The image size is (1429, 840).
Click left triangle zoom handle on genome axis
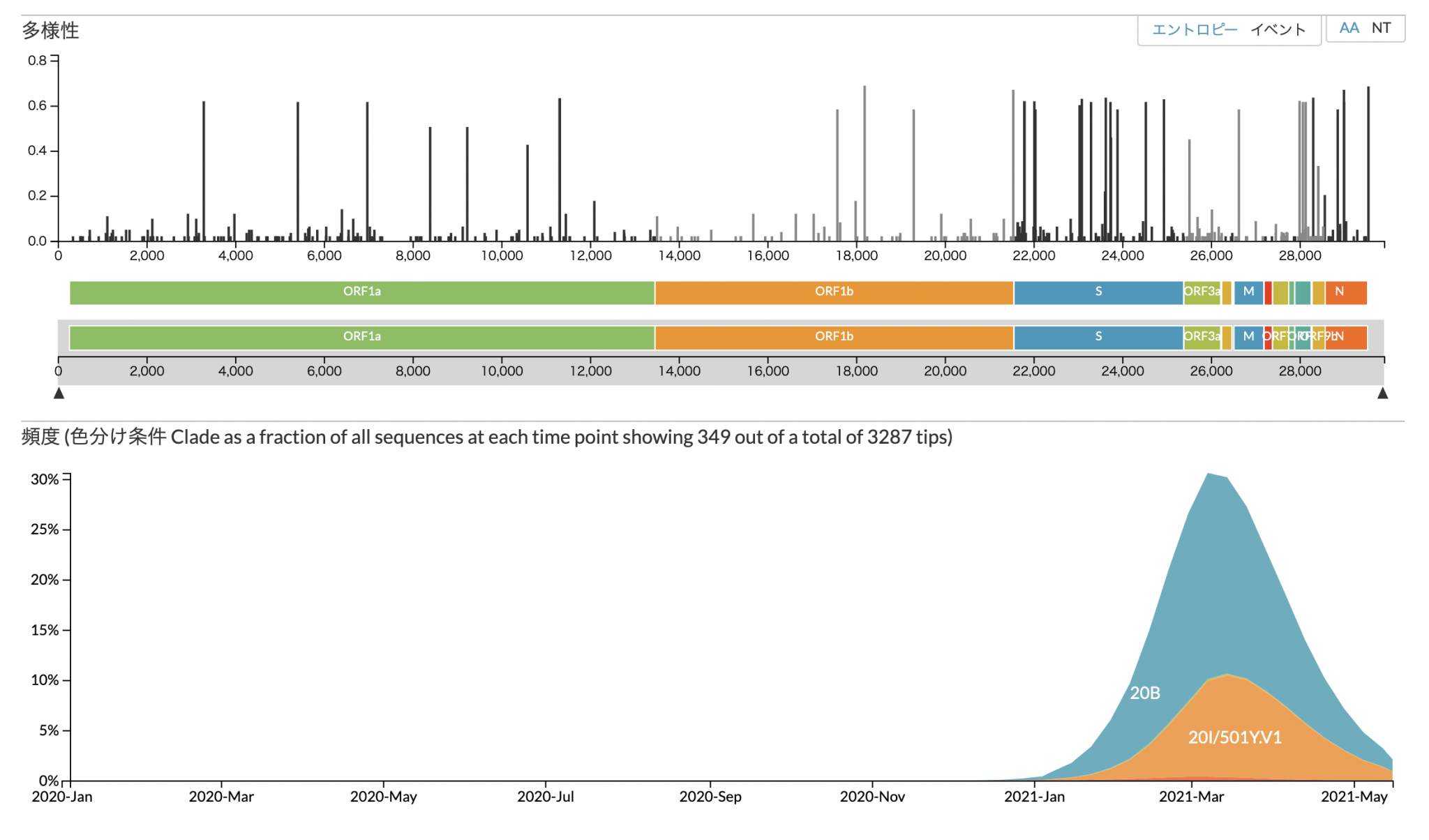(x=59, y=393)
